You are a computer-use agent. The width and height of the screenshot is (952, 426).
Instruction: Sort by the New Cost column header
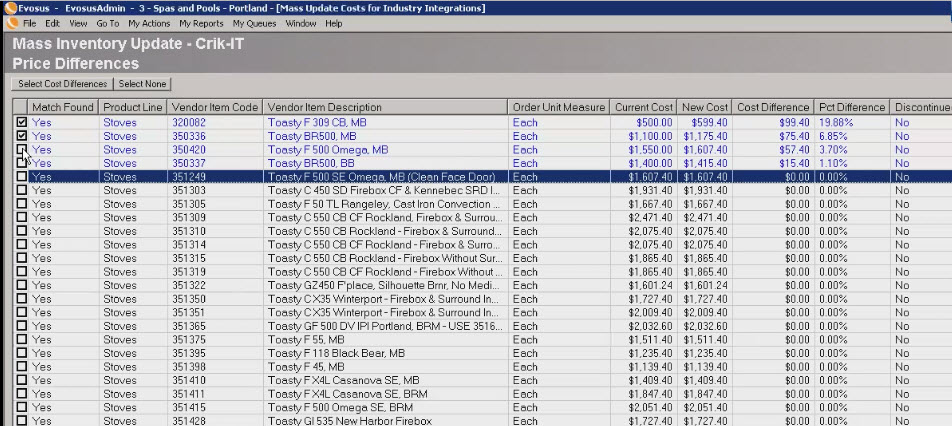point(704,107)
